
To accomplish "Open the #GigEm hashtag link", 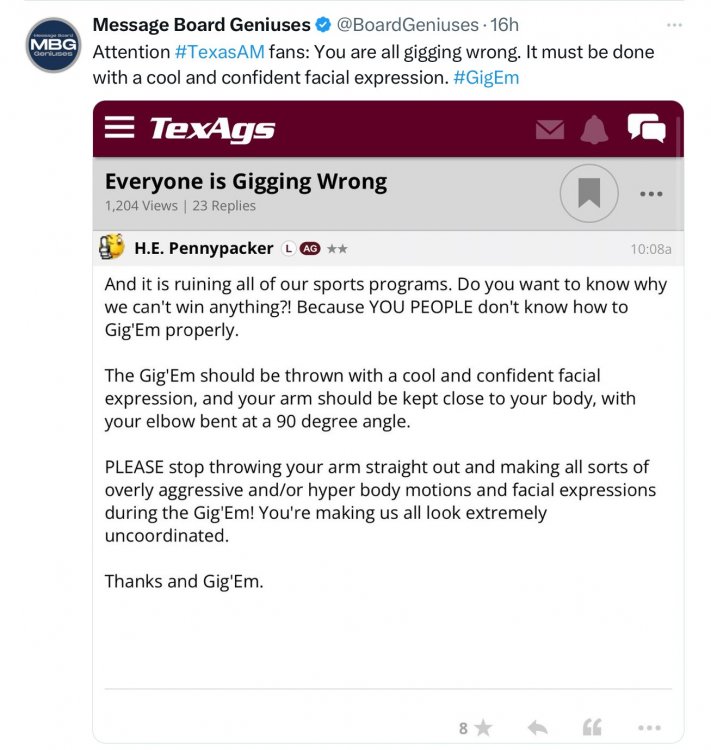I will [486, 77].
